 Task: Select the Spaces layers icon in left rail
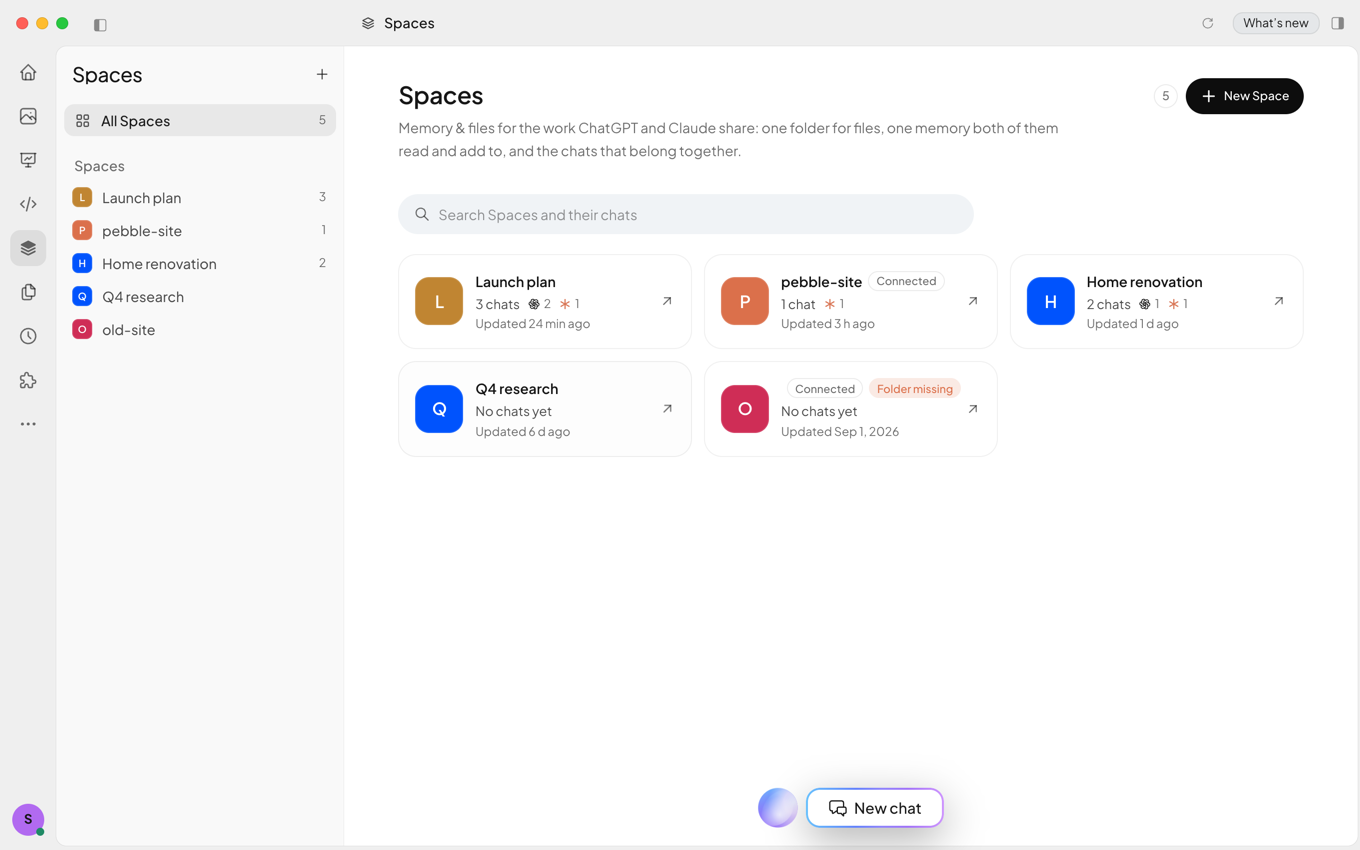coord(28,248)
